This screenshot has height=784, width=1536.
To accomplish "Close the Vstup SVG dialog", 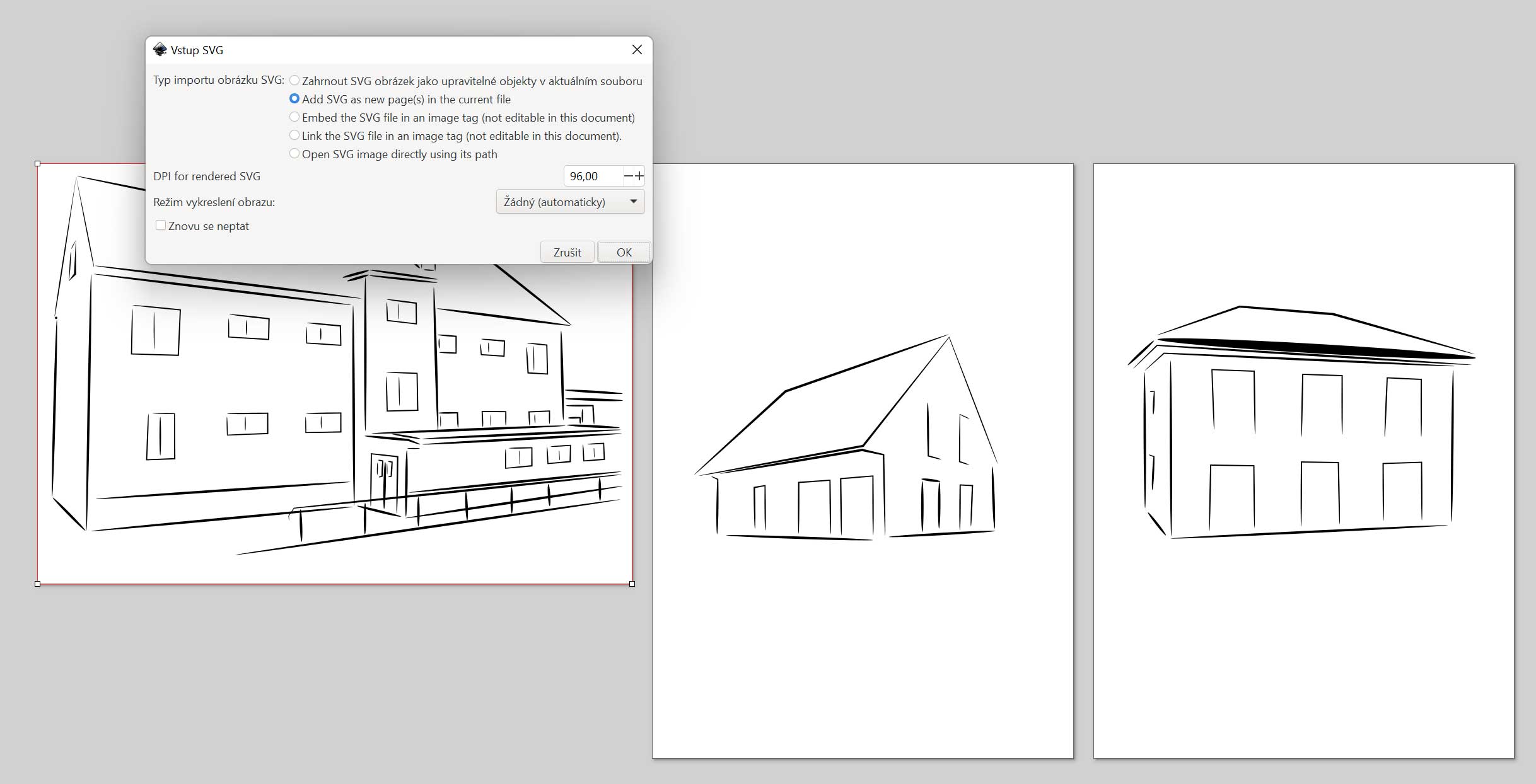I will (637, 50).
